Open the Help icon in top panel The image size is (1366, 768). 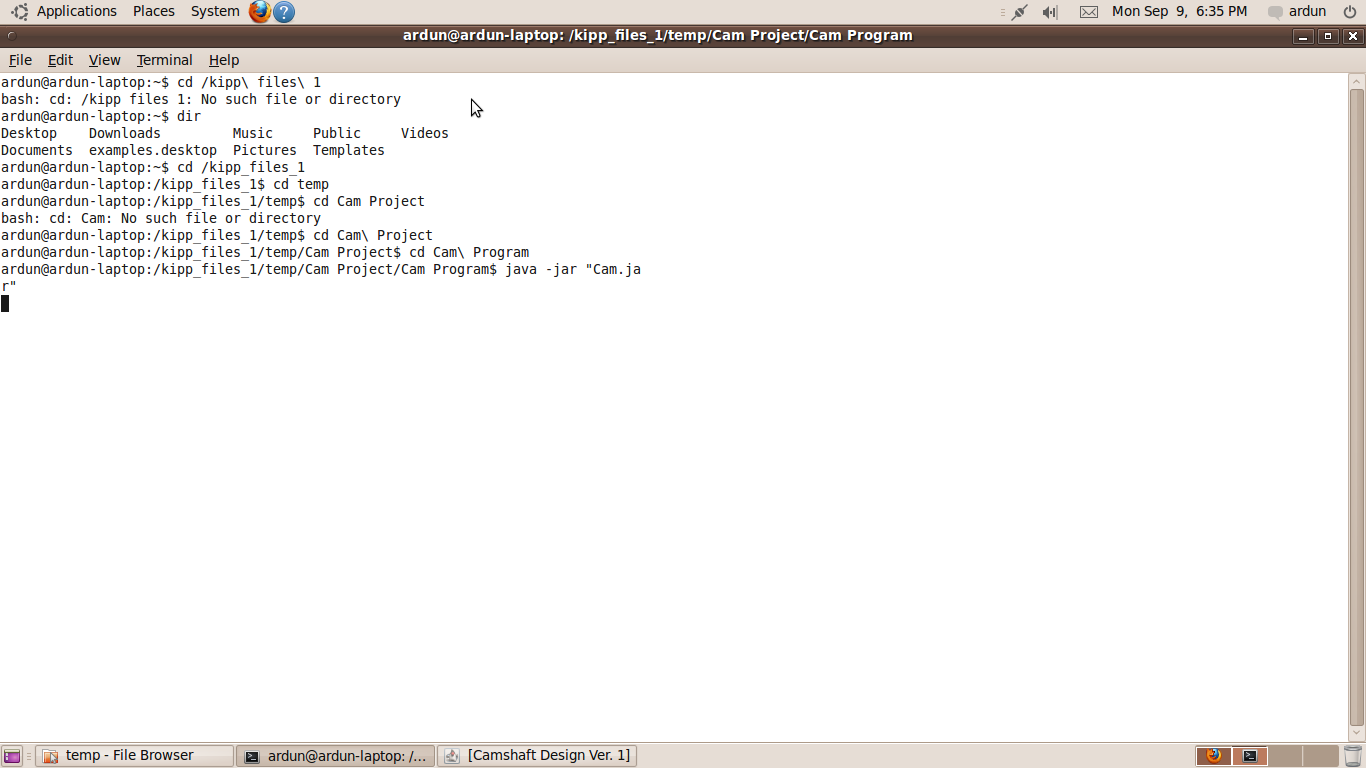[x=284, y=12]
